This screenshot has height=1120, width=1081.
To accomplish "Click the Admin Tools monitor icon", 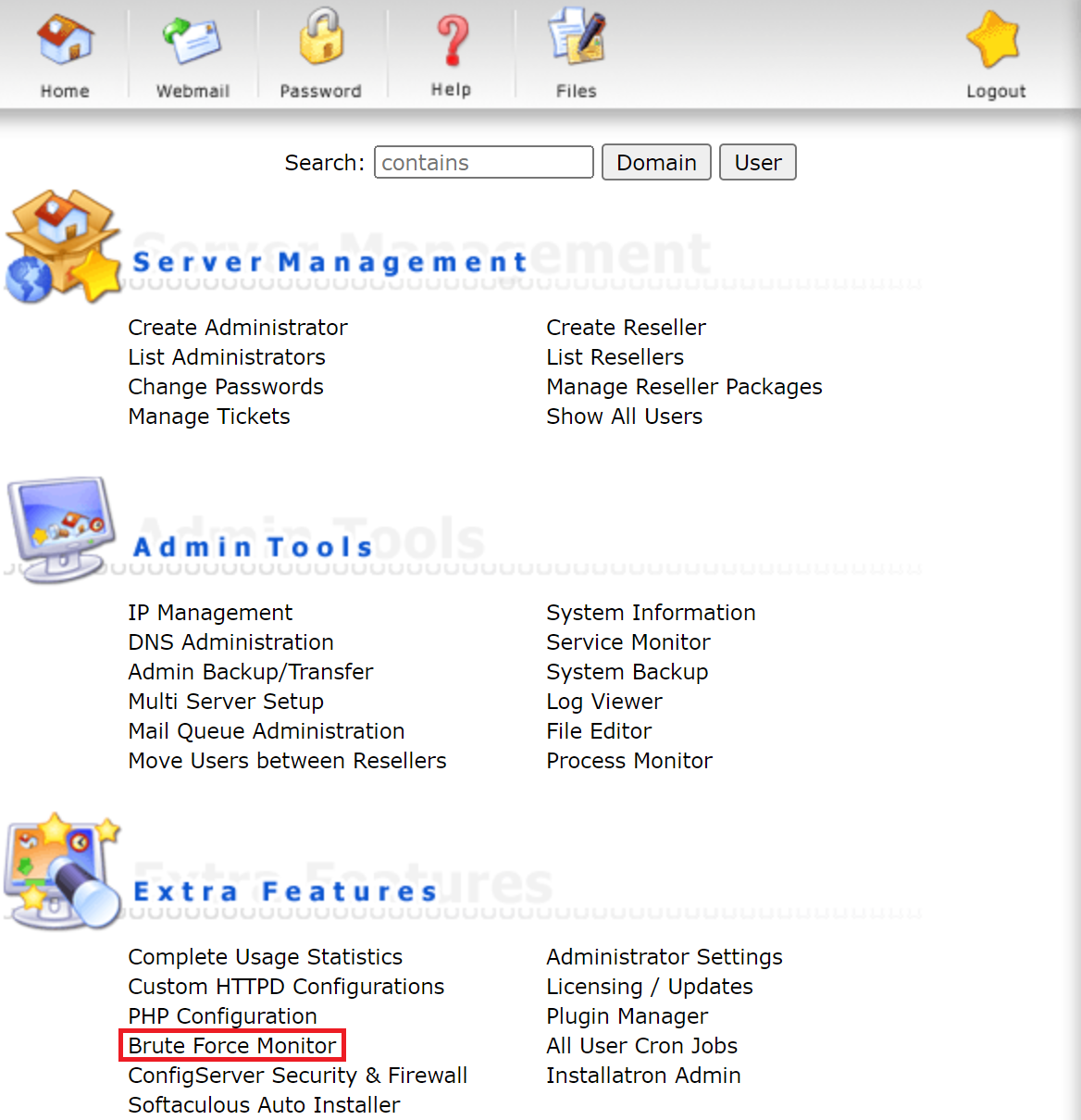I will (x=62, y=529).
